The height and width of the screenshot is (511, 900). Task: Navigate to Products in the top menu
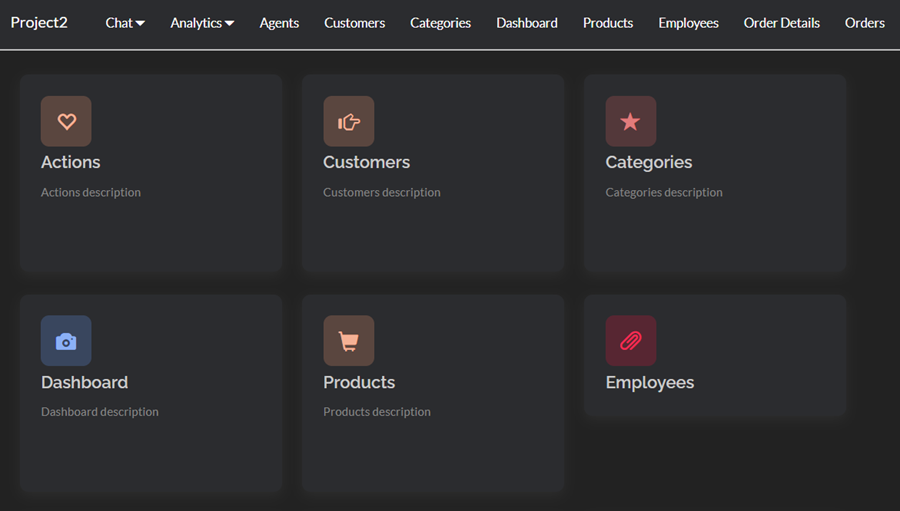[x=608, y=23]
